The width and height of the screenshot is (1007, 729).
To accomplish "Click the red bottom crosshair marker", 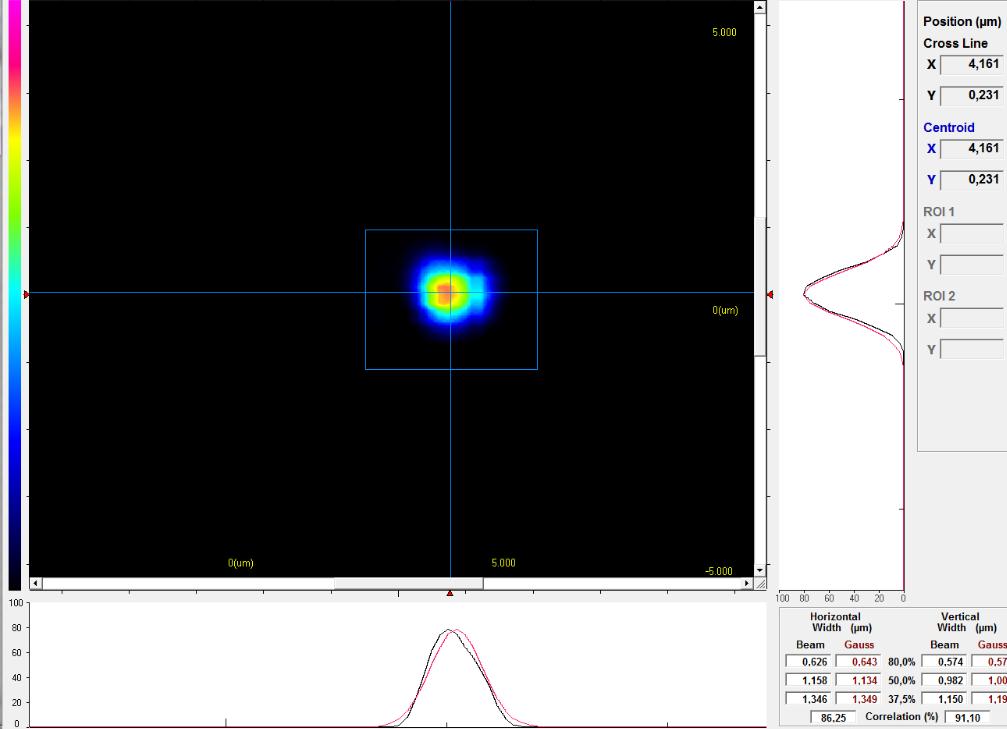I will (x=450, y=593).
